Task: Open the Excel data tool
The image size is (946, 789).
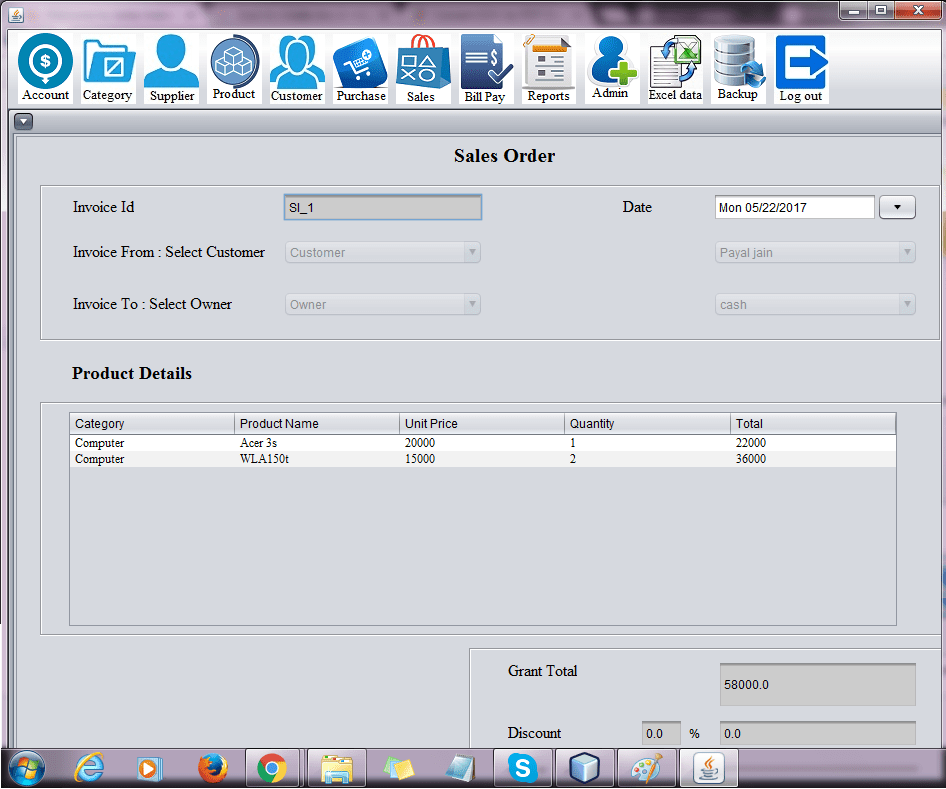Action: [x=675, y=68]
